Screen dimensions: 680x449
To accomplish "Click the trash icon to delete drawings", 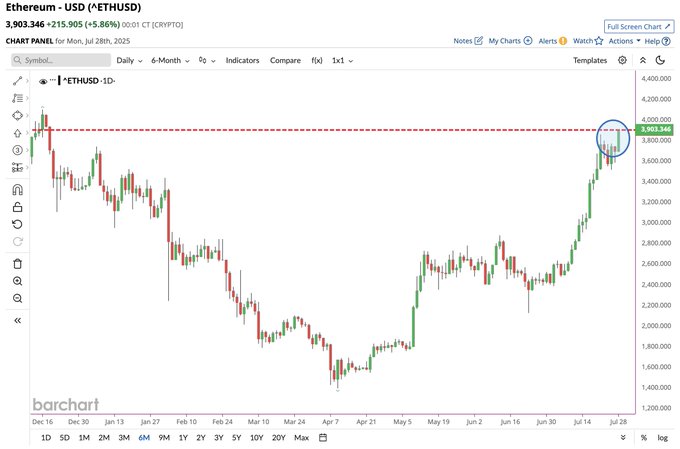I will [x=17, y=263].
